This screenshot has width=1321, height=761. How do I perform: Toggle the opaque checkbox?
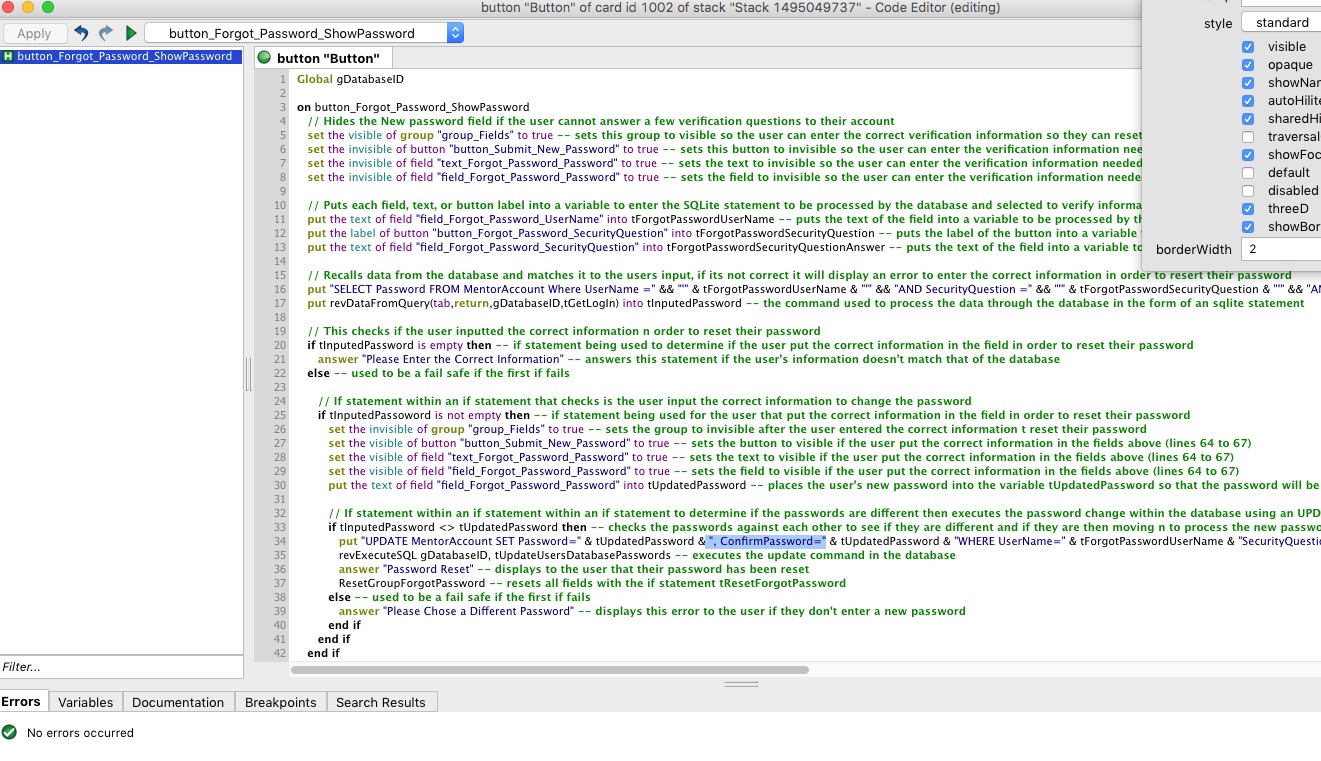point(1248,65)
